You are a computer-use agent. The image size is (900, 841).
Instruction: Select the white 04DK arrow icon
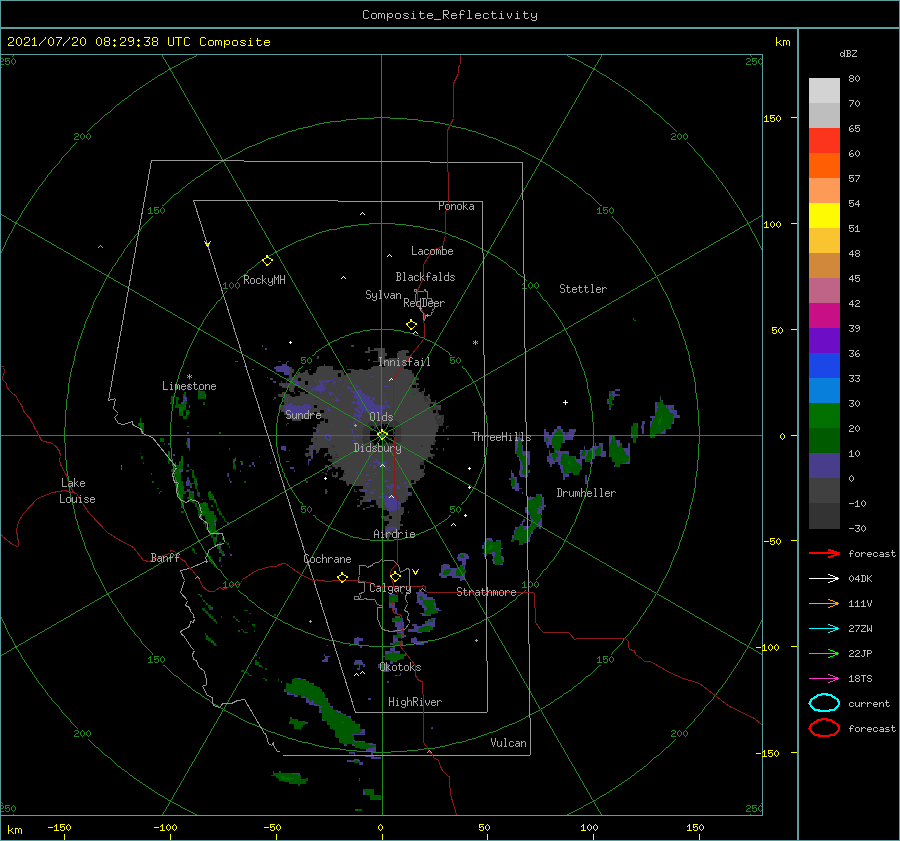pyautogui.click(x=824, y=578)
